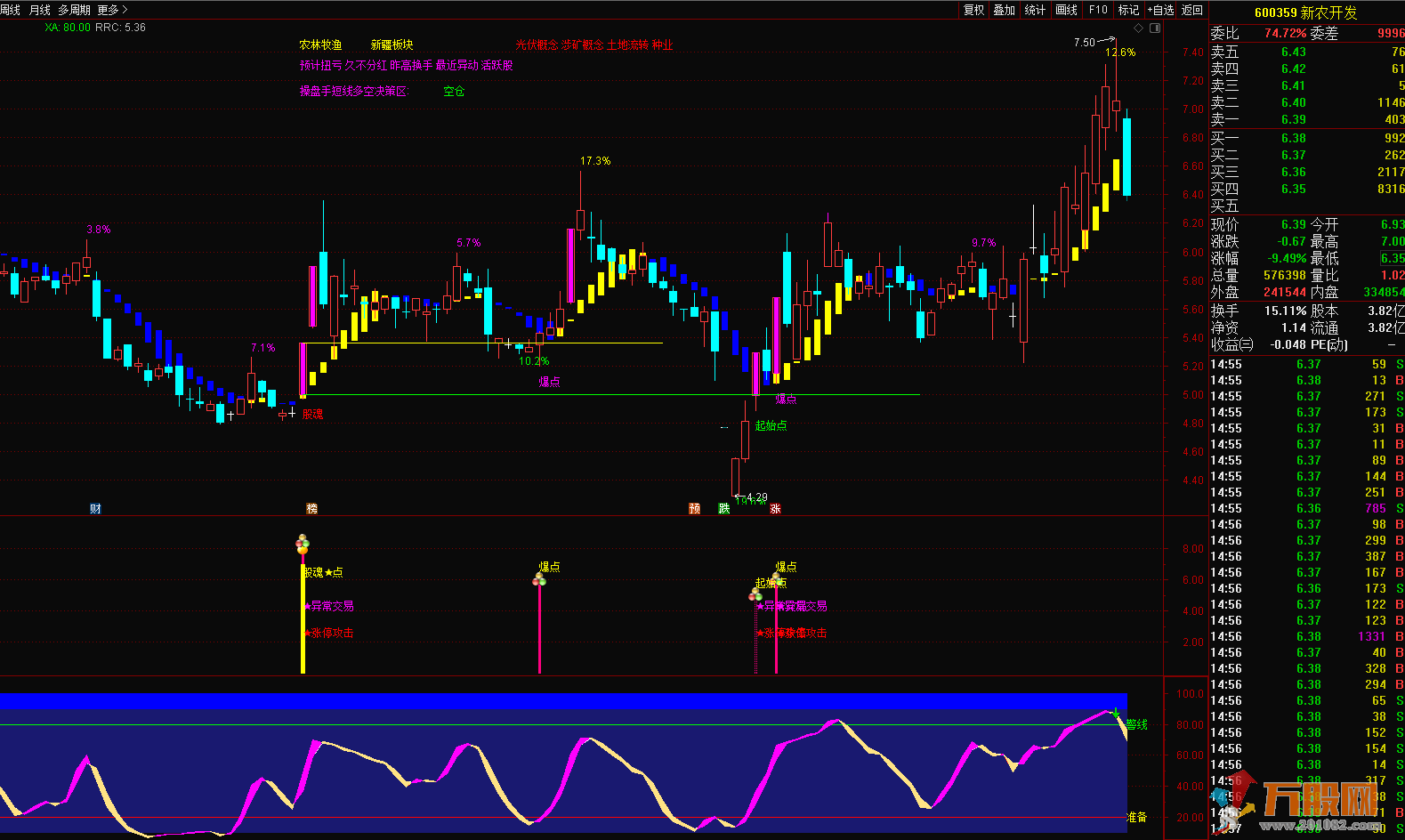Viewport: 1405px width, 840px height.
Task: Expand the 更多 period options
Action: [x=112, y=10]
